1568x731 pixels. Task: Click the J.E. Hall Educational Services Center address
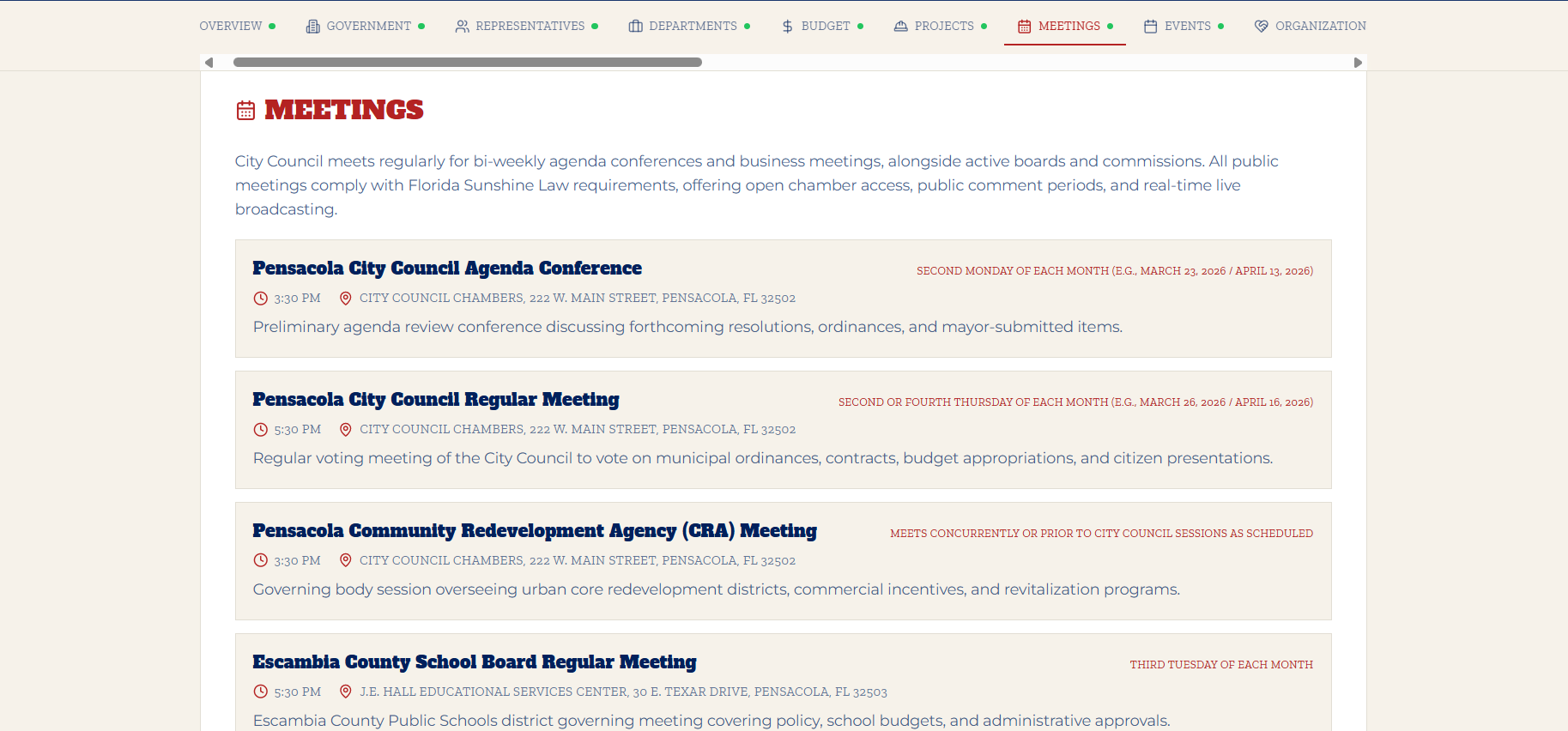coord(623,692)
